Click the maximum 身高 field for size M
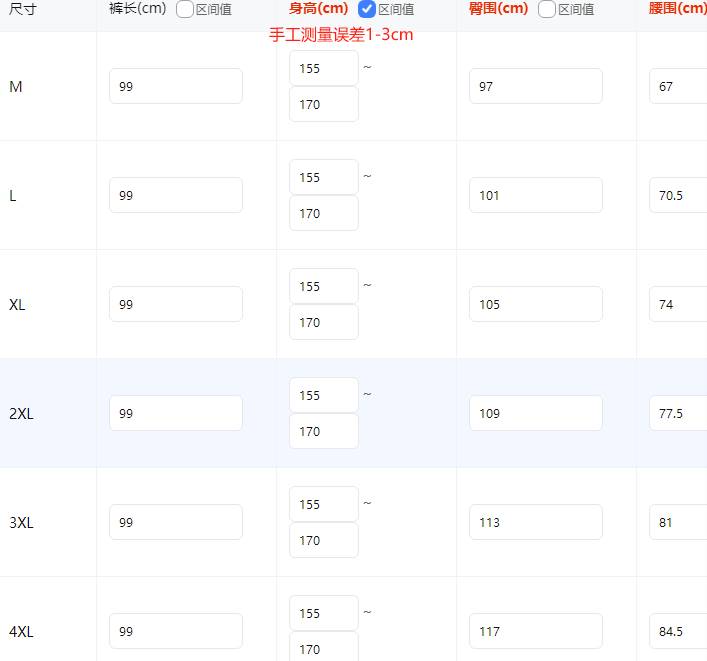The width and height of the screenshot is (707, 661). pos(323,104)
